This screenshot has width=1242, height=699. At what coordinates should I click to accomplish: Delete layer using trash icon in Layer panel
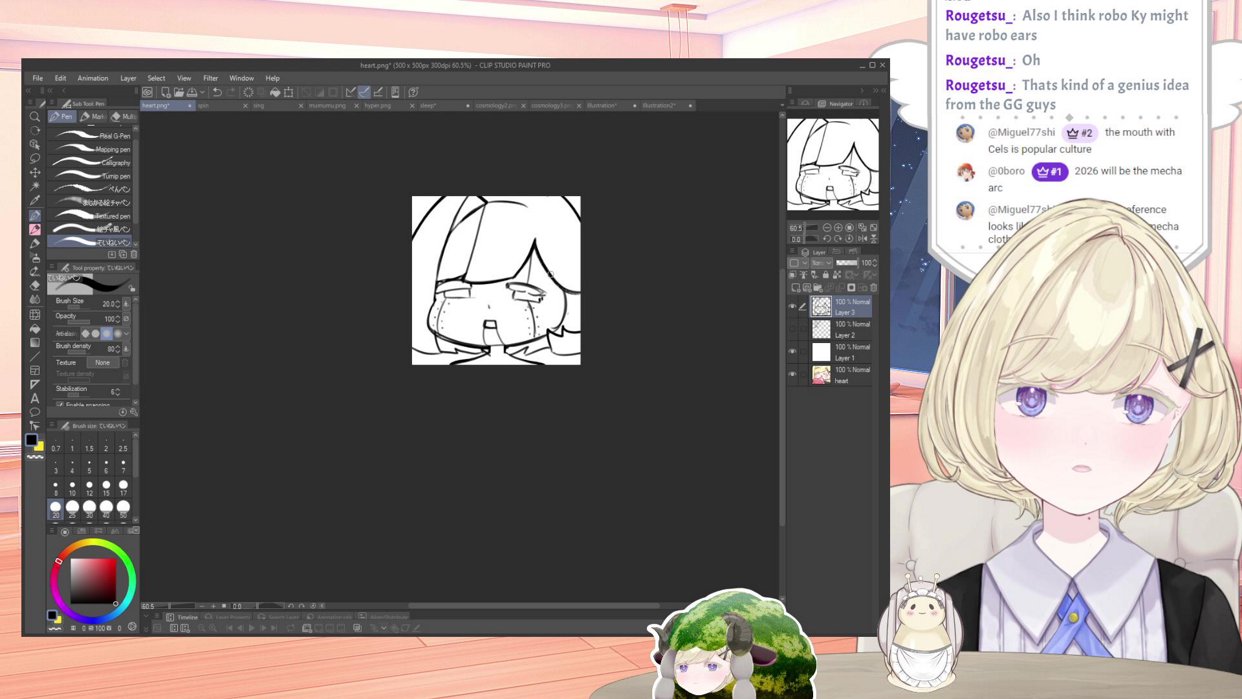[x=874, y=287]
